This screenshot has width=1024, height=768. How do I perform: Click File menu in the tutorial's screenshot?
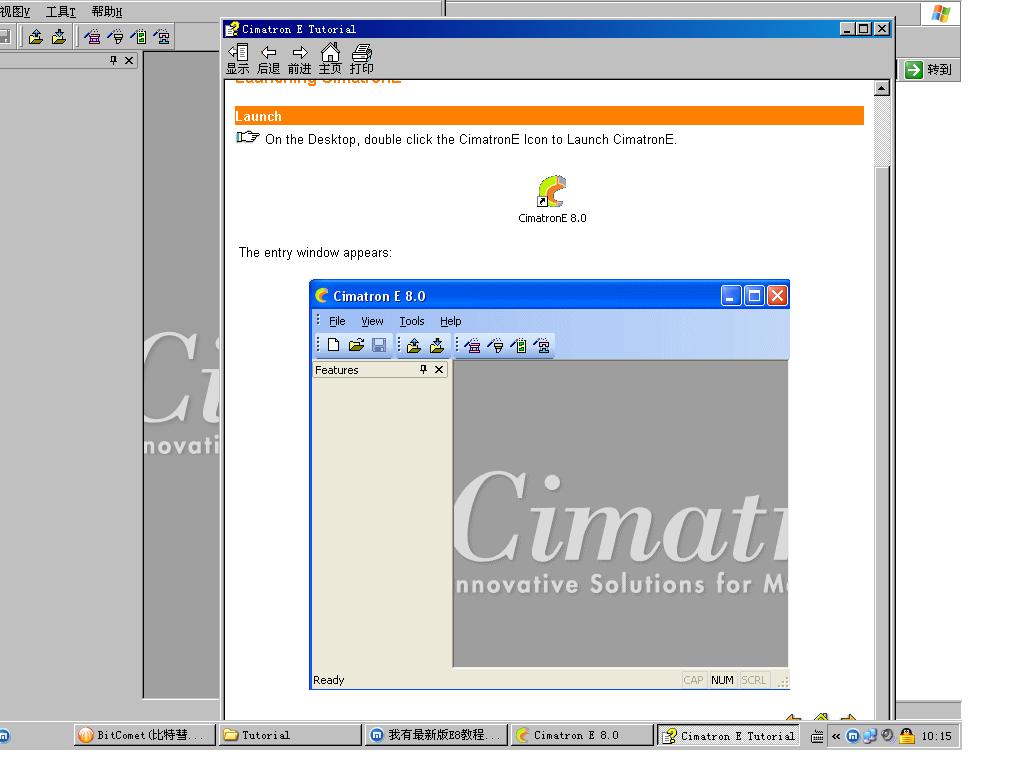tap(337, 321)
